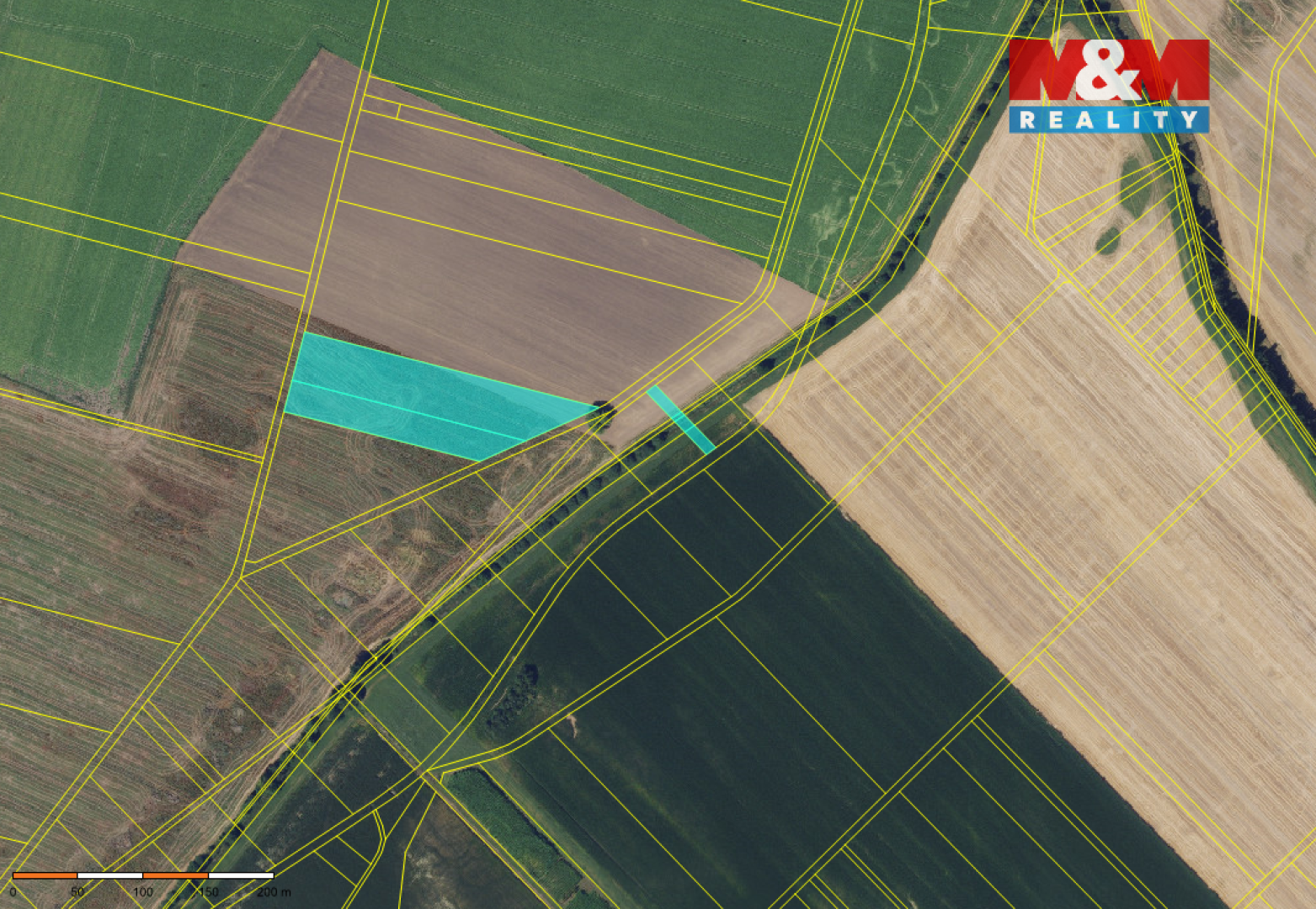The width and height of the screenshot is (1316, 909).
Task: Click the letter M at the logo's left
Action: [x=1044, y=72]
